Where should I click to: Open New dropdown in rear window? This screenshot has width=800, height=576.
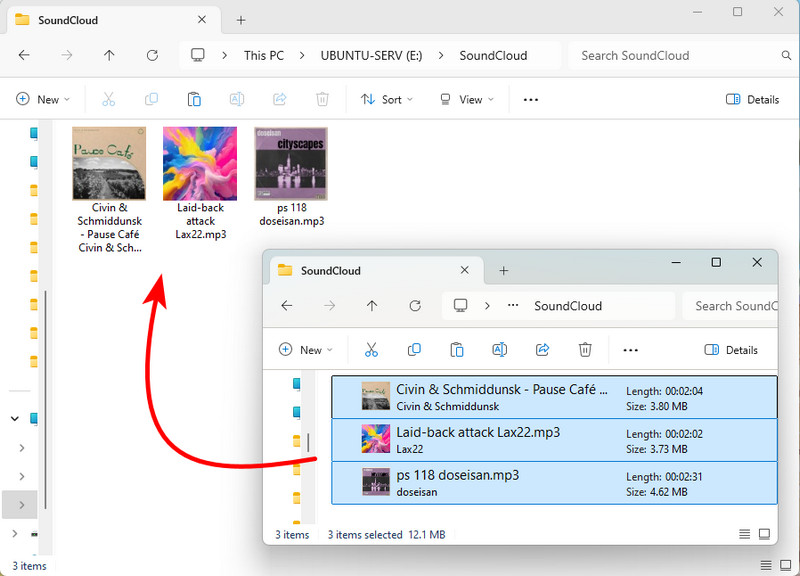point(43,99)
